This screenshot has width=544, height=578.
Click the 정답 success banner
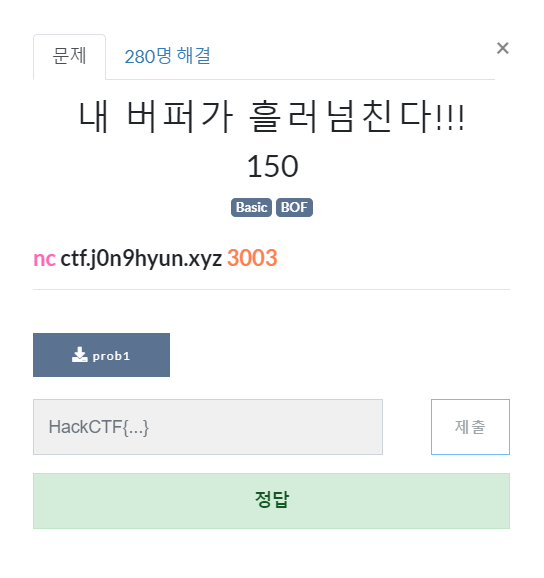[x=272, y=501]
